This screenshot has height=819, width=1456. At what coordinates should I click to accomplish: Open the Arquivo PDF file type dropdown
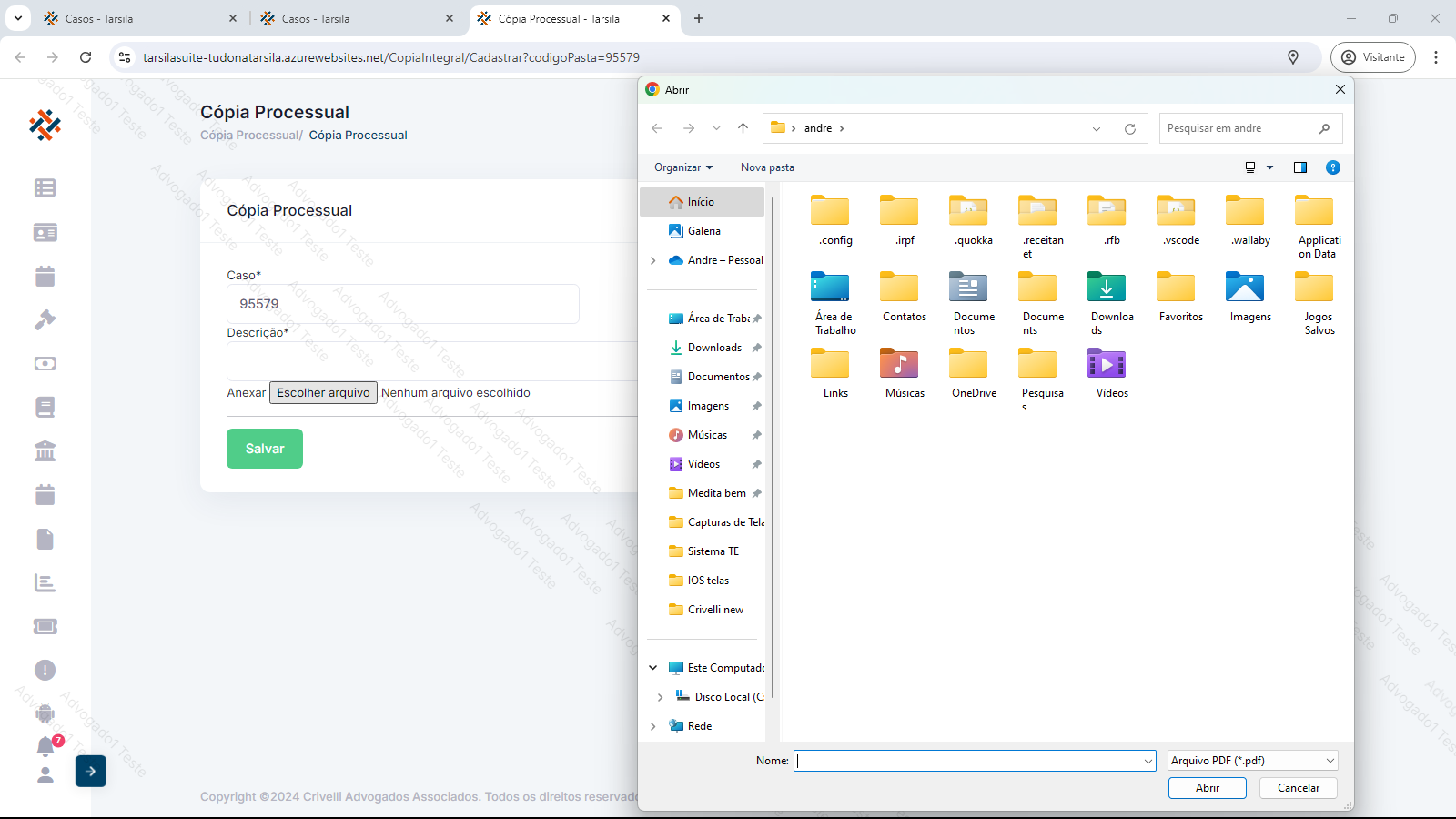(x=1252, y=761)
